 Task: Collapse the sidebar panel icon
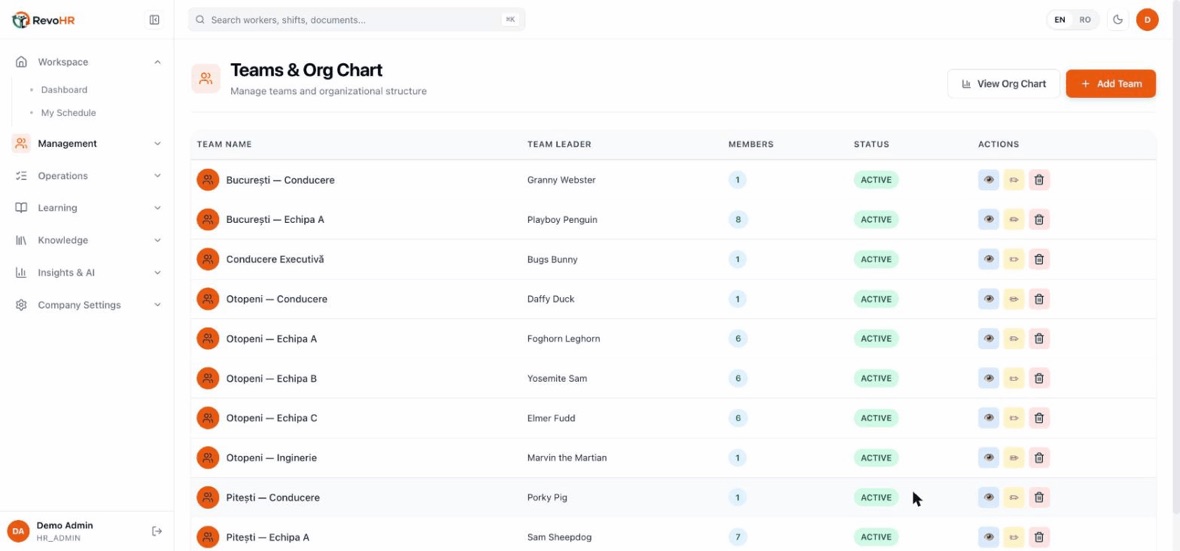coord(154,20)
